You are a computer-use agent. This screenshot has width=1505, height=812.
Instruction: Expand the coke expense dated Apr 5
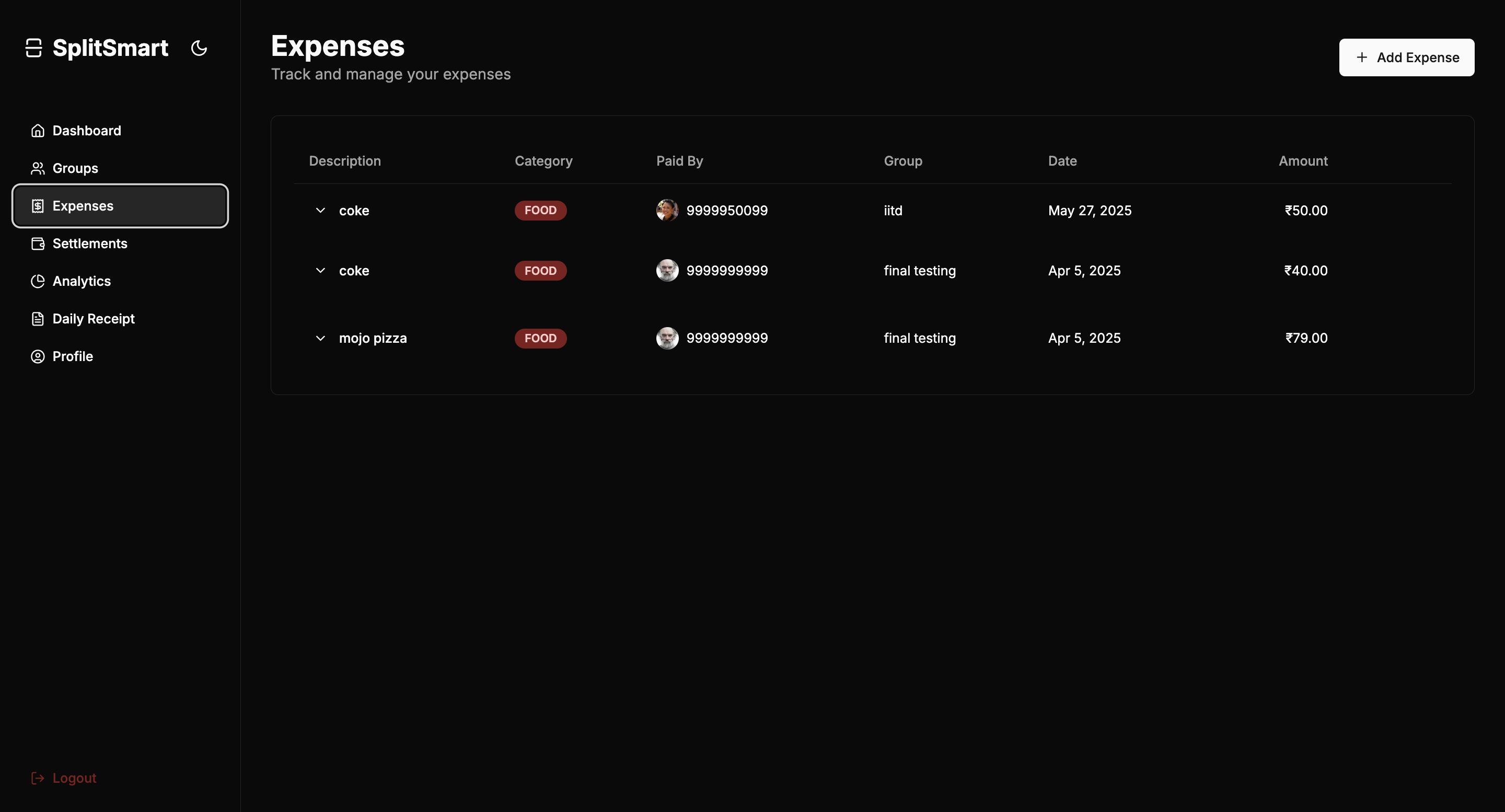[320, 271]
